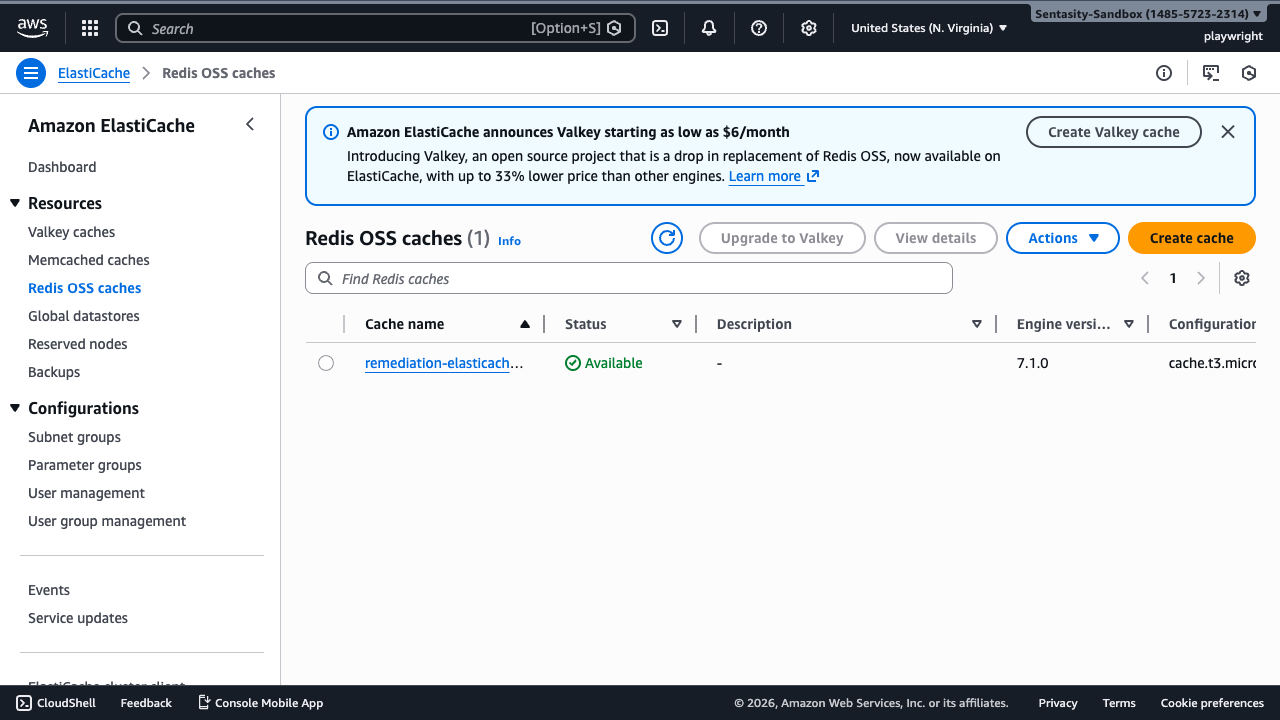Open AWS help with the question mark icon
1280x720 pixels.
click(758, 27)
